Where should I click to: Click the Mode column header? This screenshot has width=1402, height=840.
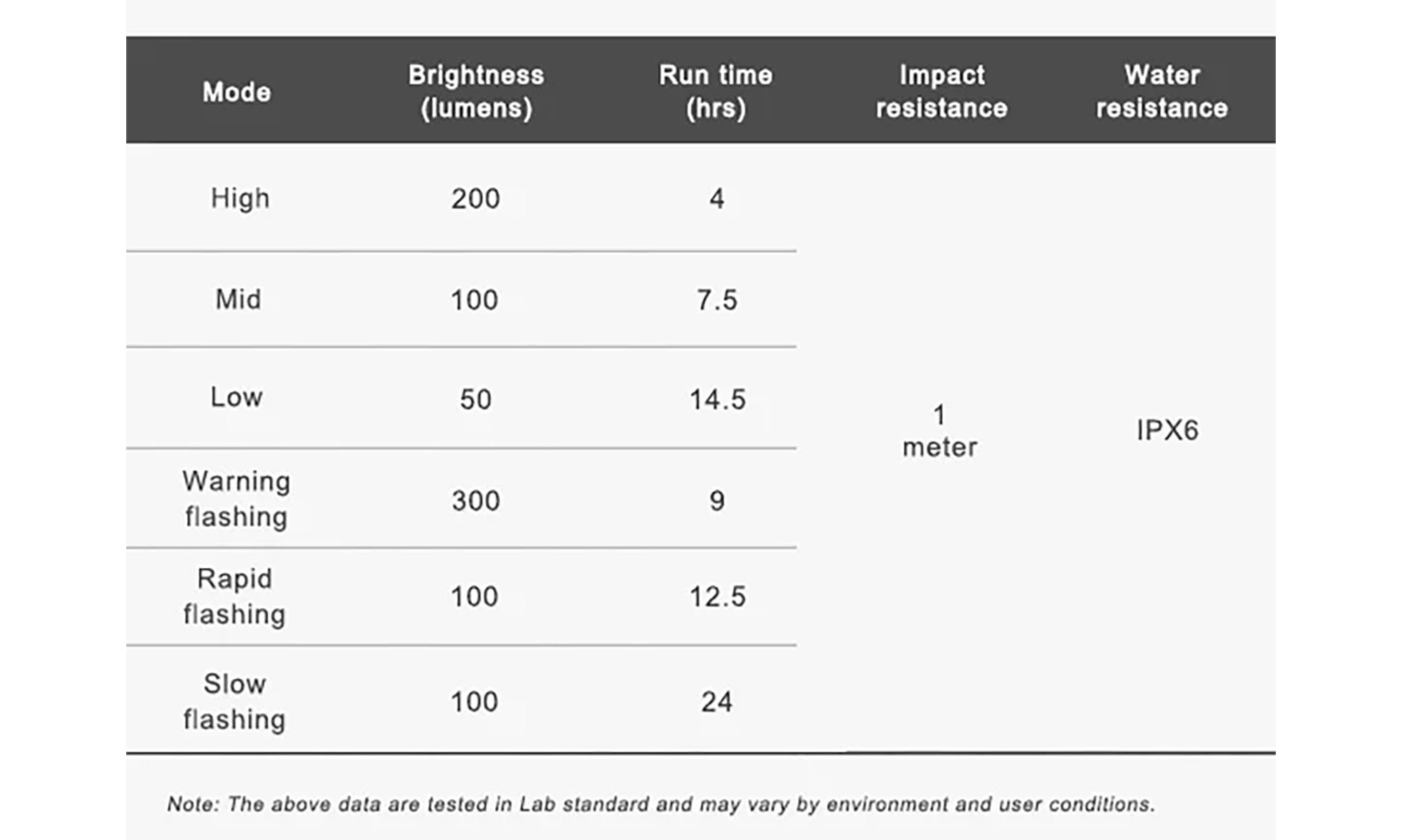(237, 92)
